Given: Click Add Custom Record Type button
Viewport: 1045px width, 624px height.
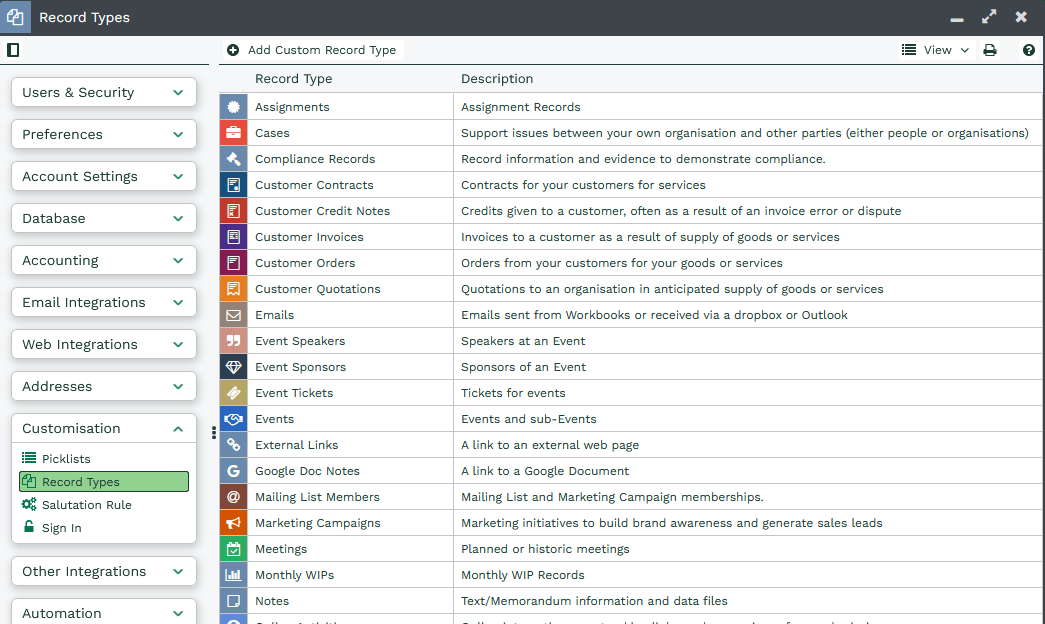Looking at the screenshot, I should click(312, 50).
